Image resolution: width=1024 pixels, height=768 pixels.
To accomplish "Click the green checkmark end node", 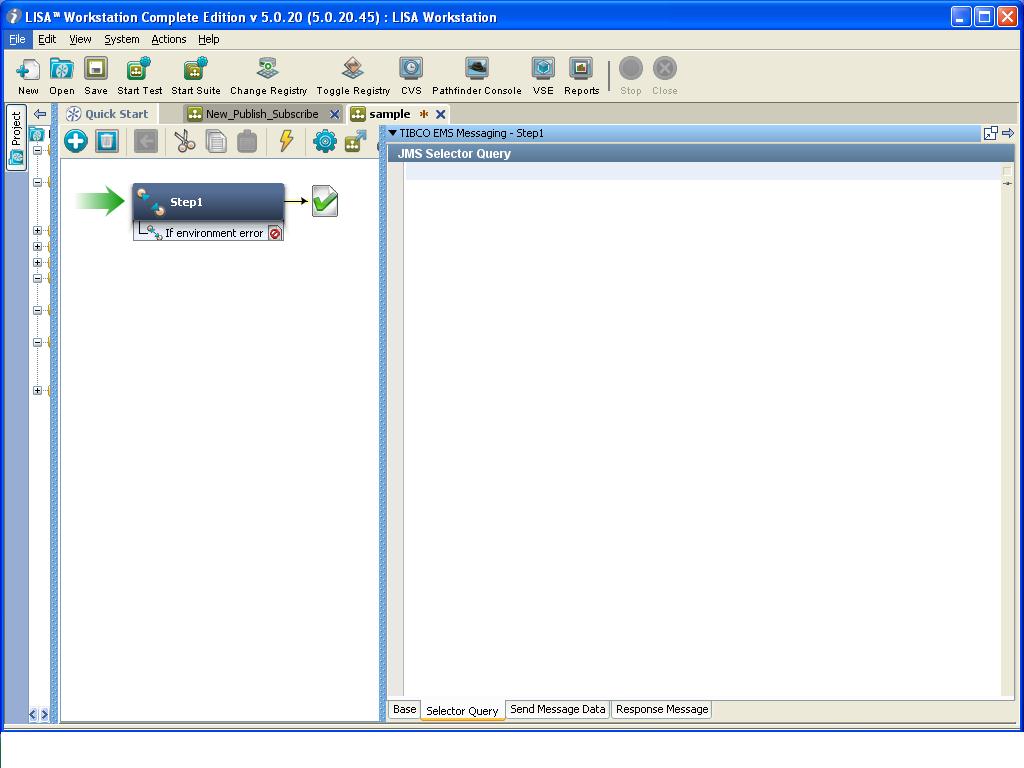I will pos(325,201).
